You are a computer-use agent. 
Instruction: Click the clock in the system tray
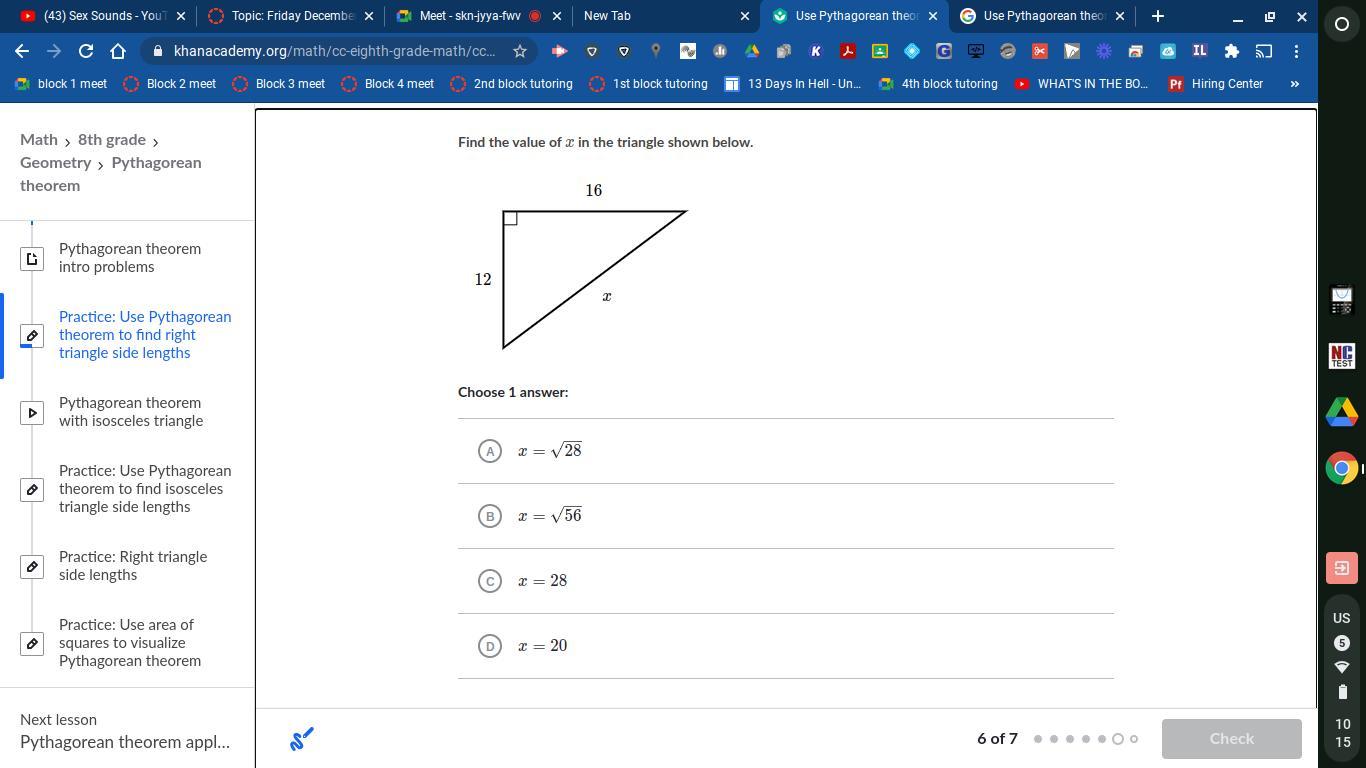click(1342, 733)
